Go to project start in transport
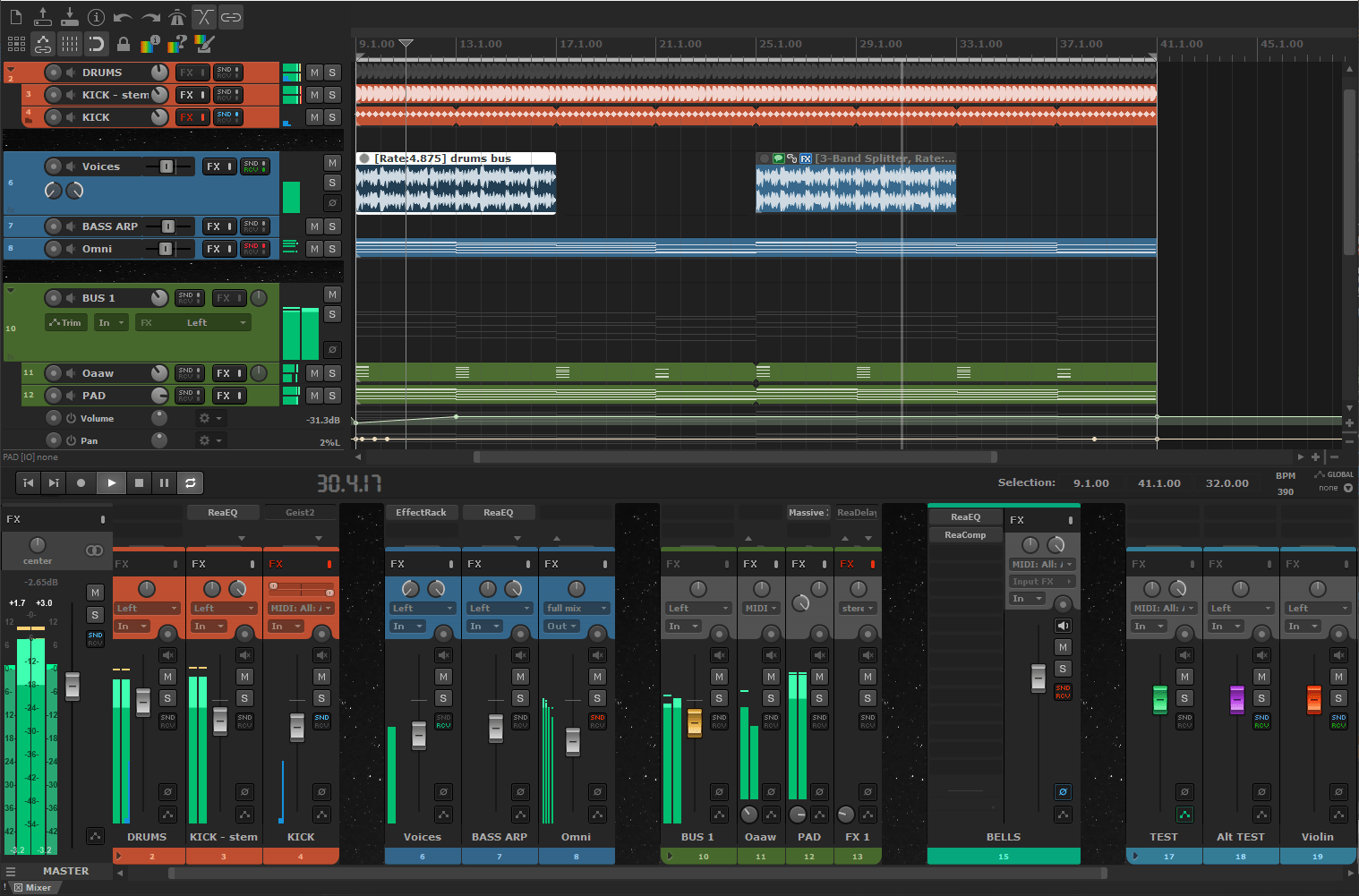 coord(28,483)
